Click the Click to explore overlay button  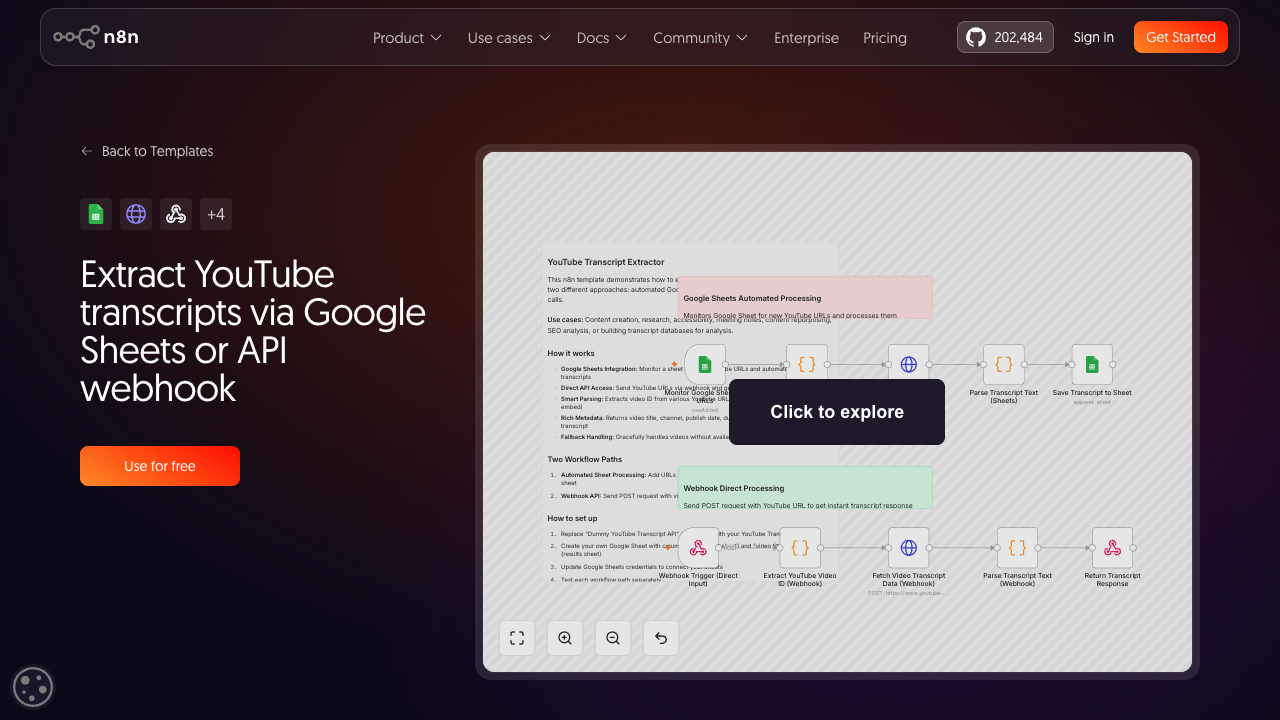(x=837, y=412)
